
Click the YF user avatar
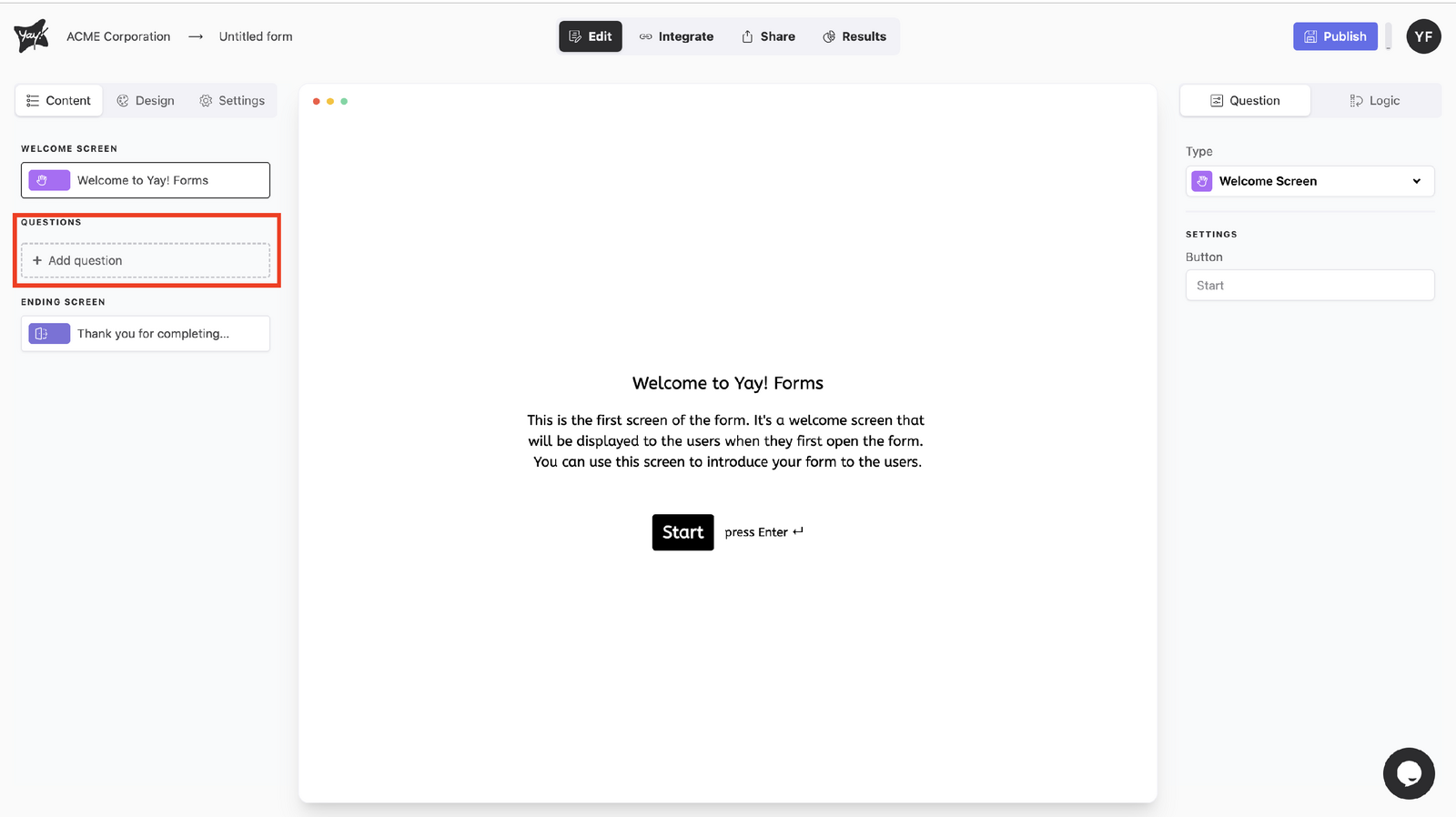click(1423, 36)
